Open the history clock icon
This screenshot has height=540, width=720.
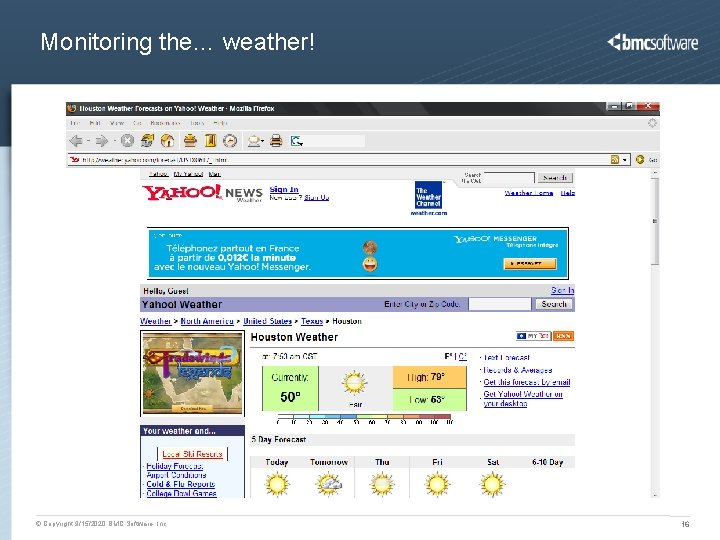pyautogui.click(x=230, y=141)
